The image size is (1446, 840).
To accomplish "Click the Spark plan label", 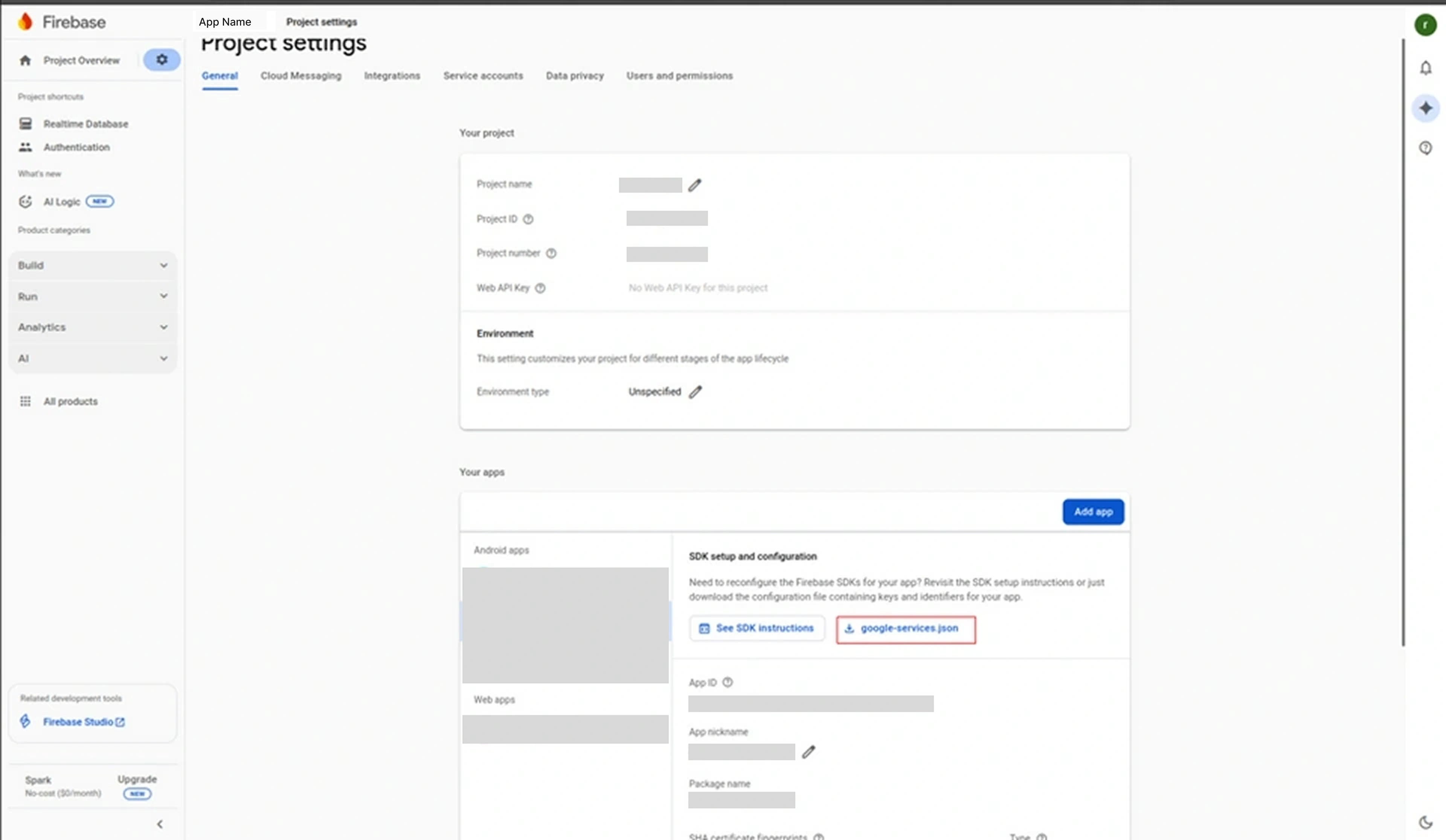I will click(38, 781).
